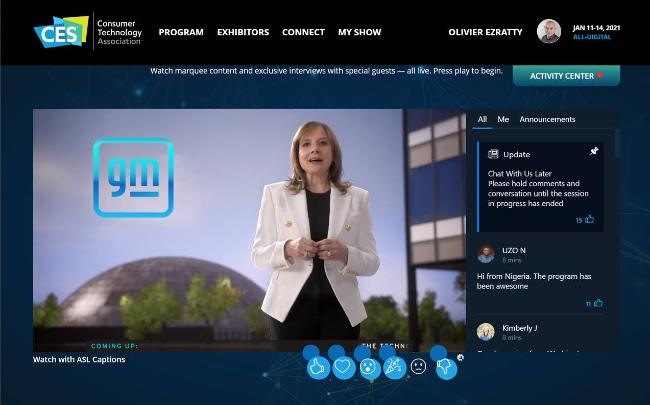Open the CONNECT menu
This screenshot has width=650, height=405.
[x=303, y=32]
